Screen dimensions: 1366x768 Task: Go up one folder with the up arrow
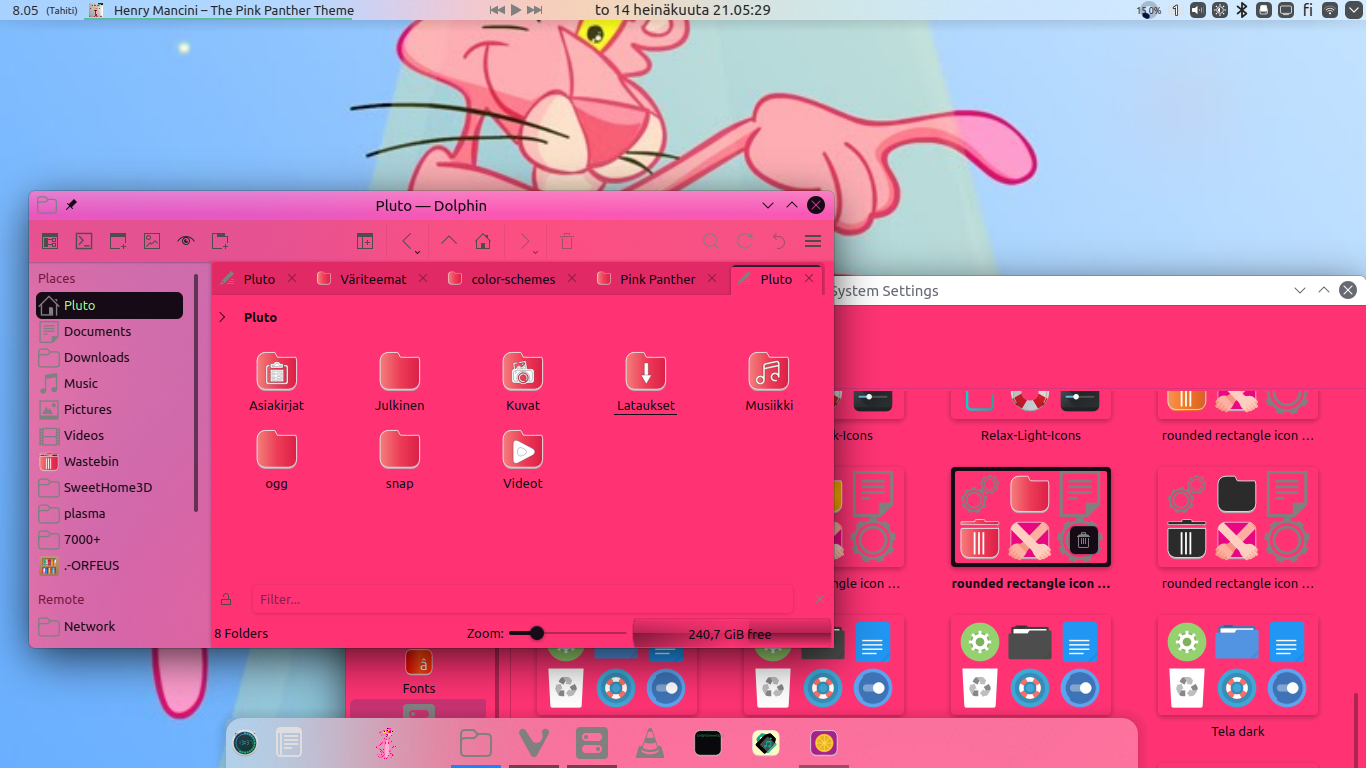click(x=449, y=241)
